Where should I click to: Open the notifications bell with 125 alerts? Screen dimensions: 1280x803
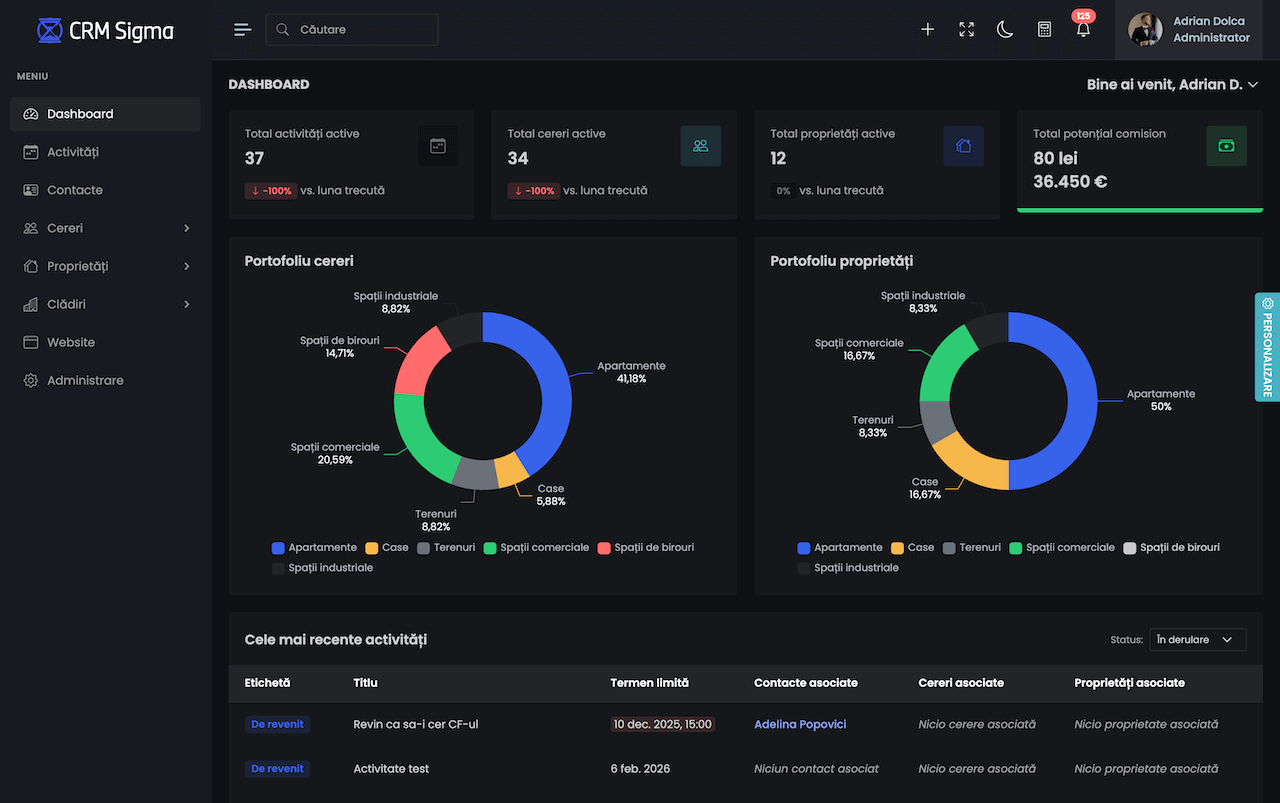coord(1083,30)
